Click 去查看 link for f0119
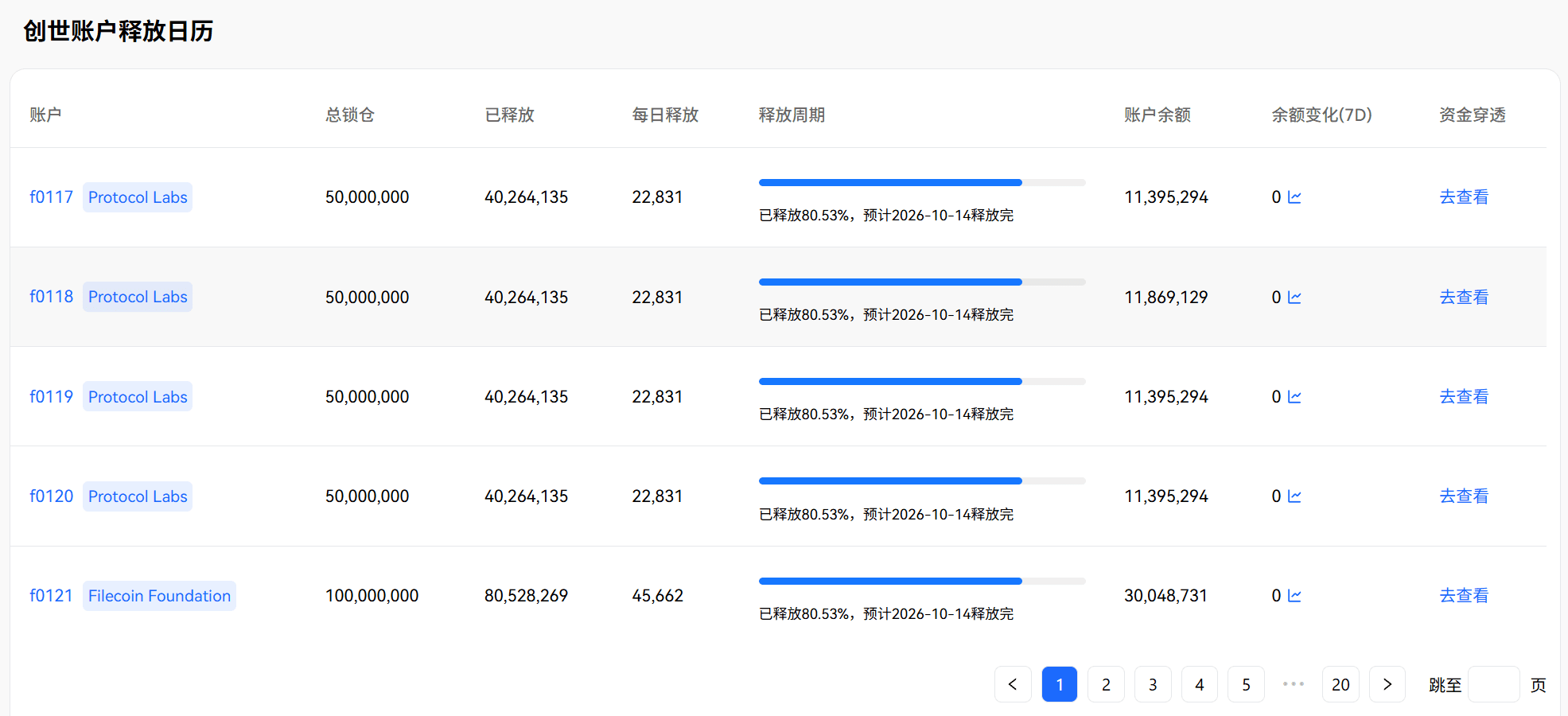The width and height of the screenshot is (1568, 716). (x=1464, y=397)
